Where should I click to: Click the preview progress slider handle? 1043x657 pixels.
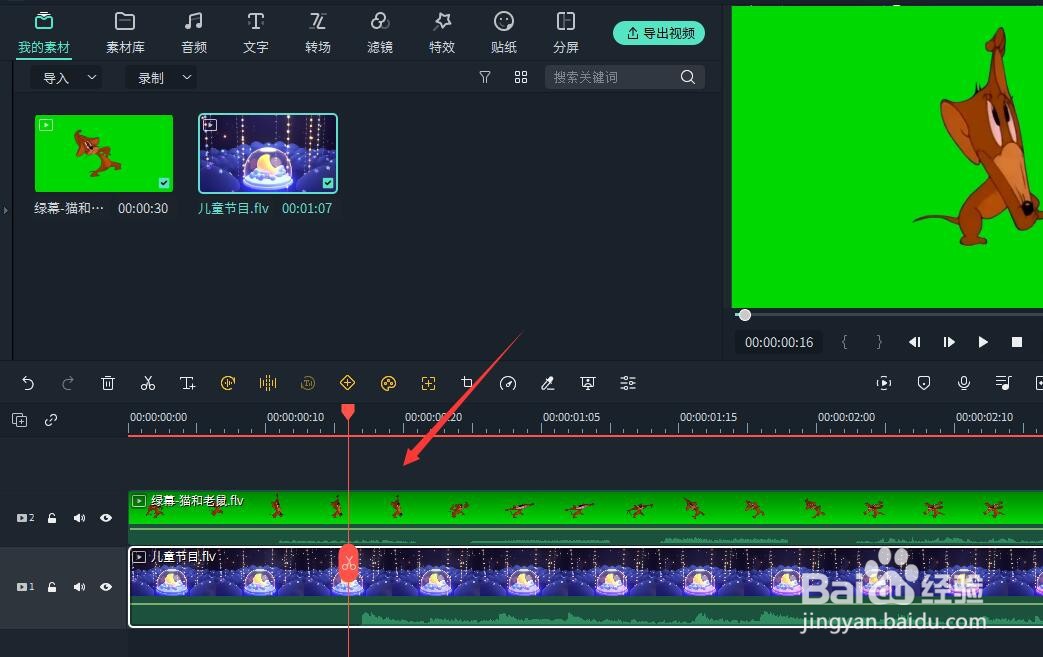pyautogui.click(x=744, y=315)
